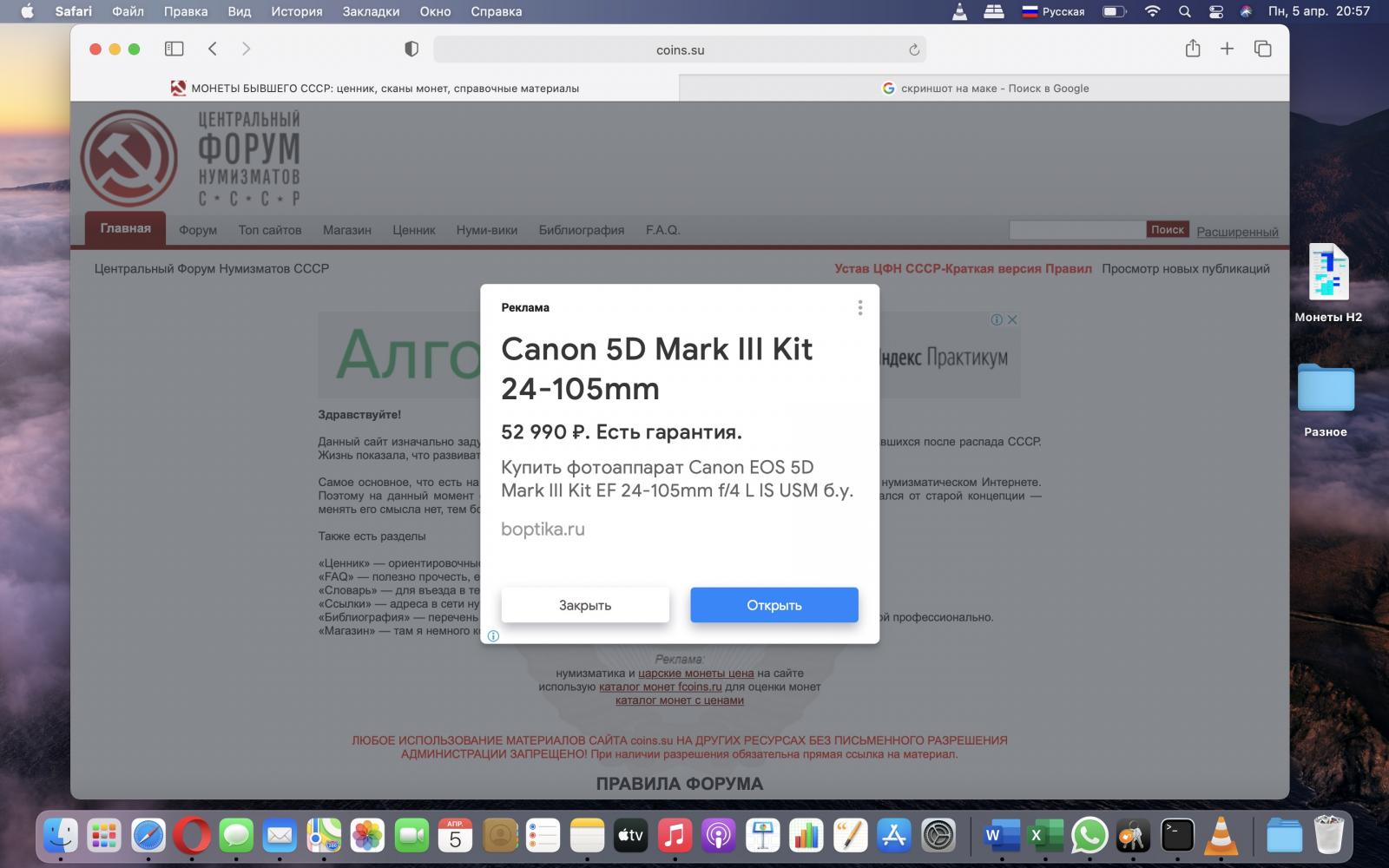Select the МОНЕТЫ БЫВШЕГО СССР tab
The image size is (1389, 868).
pos(375,88)
